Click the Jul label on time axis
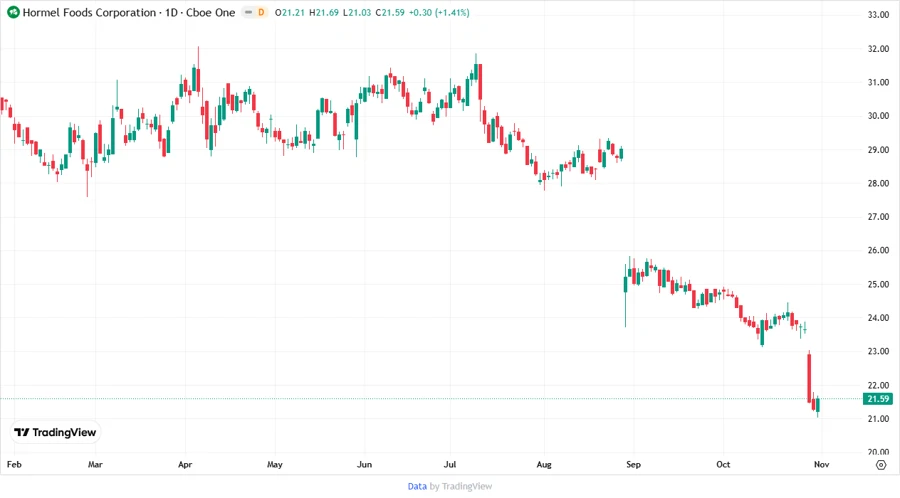 pos(449,464)
